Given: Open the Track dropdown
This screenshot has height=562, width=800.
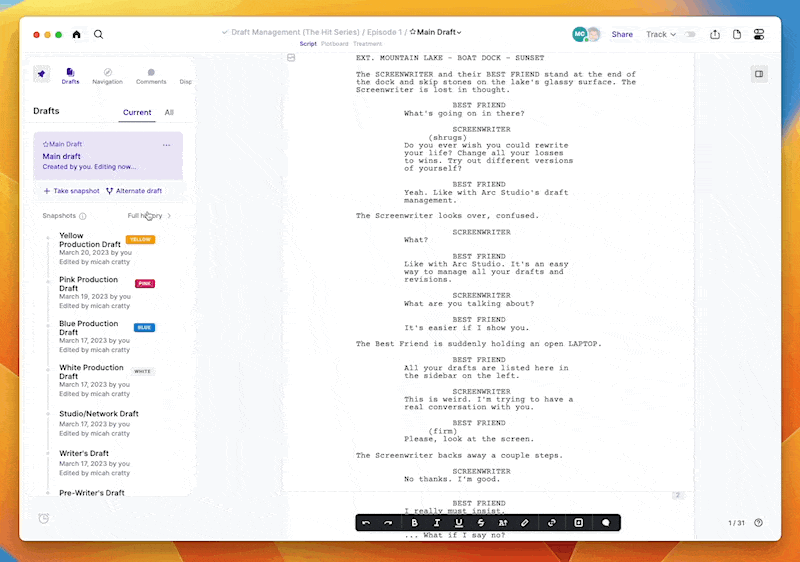Looking at the screenshot, I should click(661, 34).
